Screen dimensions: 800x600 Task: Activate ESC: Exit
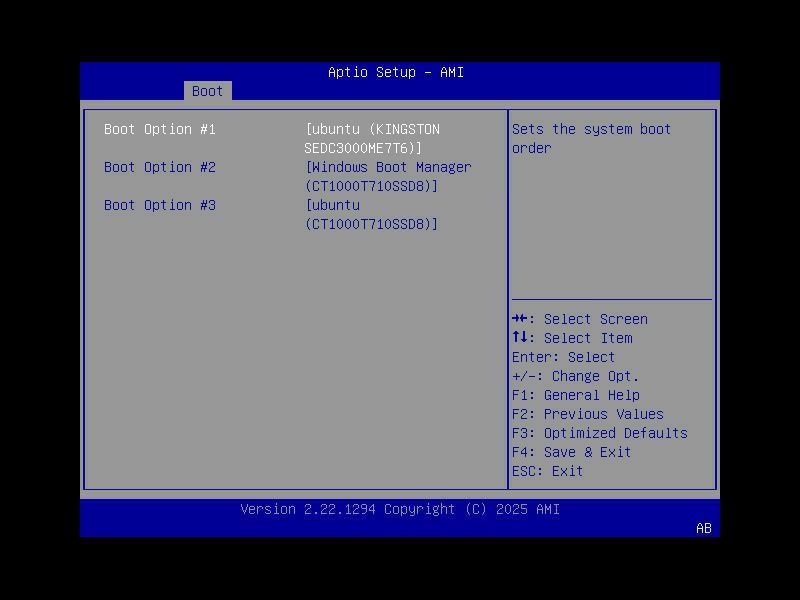(544, 471)
